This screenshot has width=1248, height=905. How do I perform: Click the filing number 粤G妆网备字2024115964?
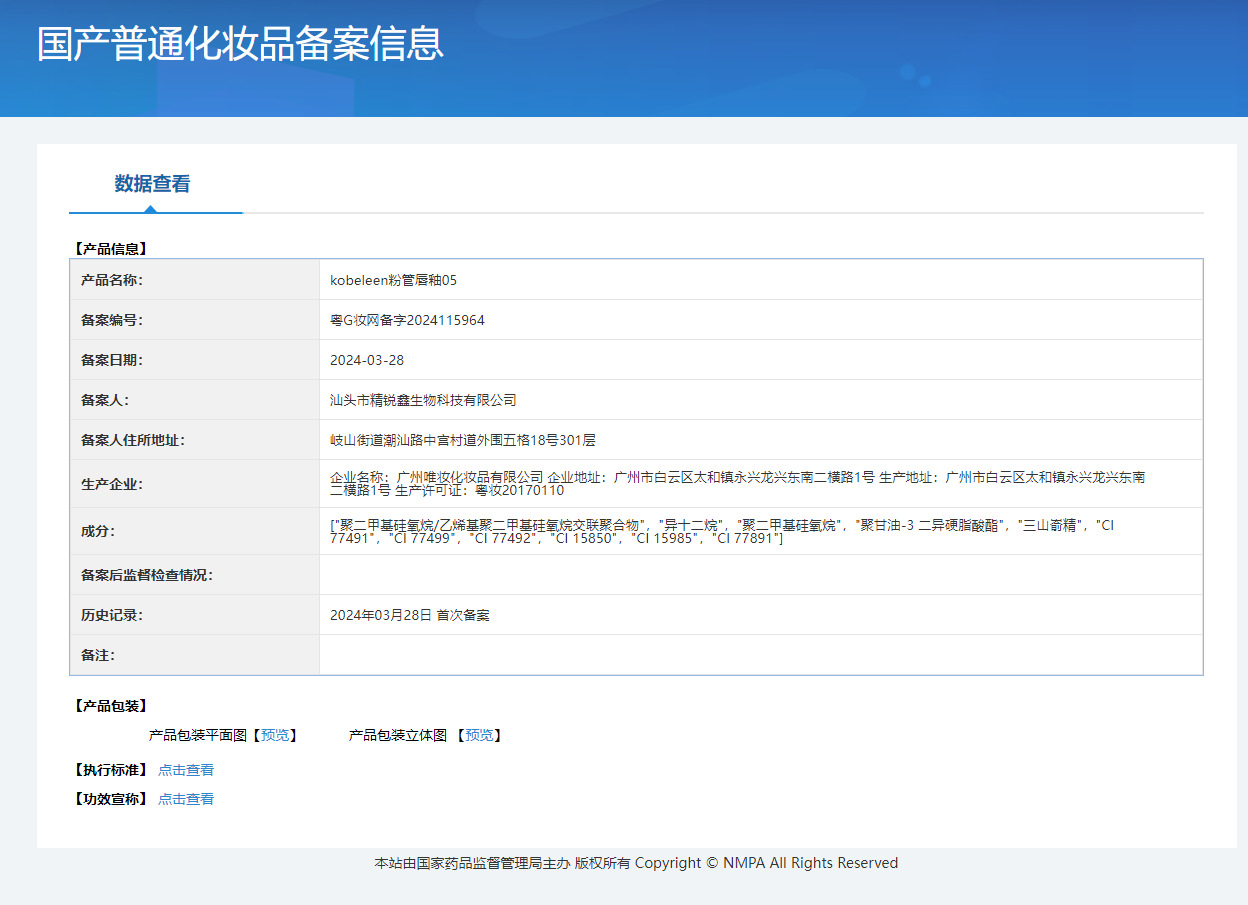[407, 320]
